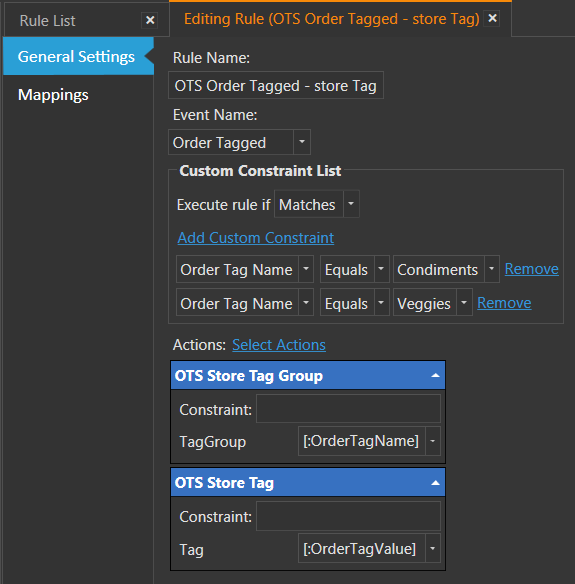The image size is (575, 584).
Task: Close the Editing Rule tab
Action: tap(492, 18)
